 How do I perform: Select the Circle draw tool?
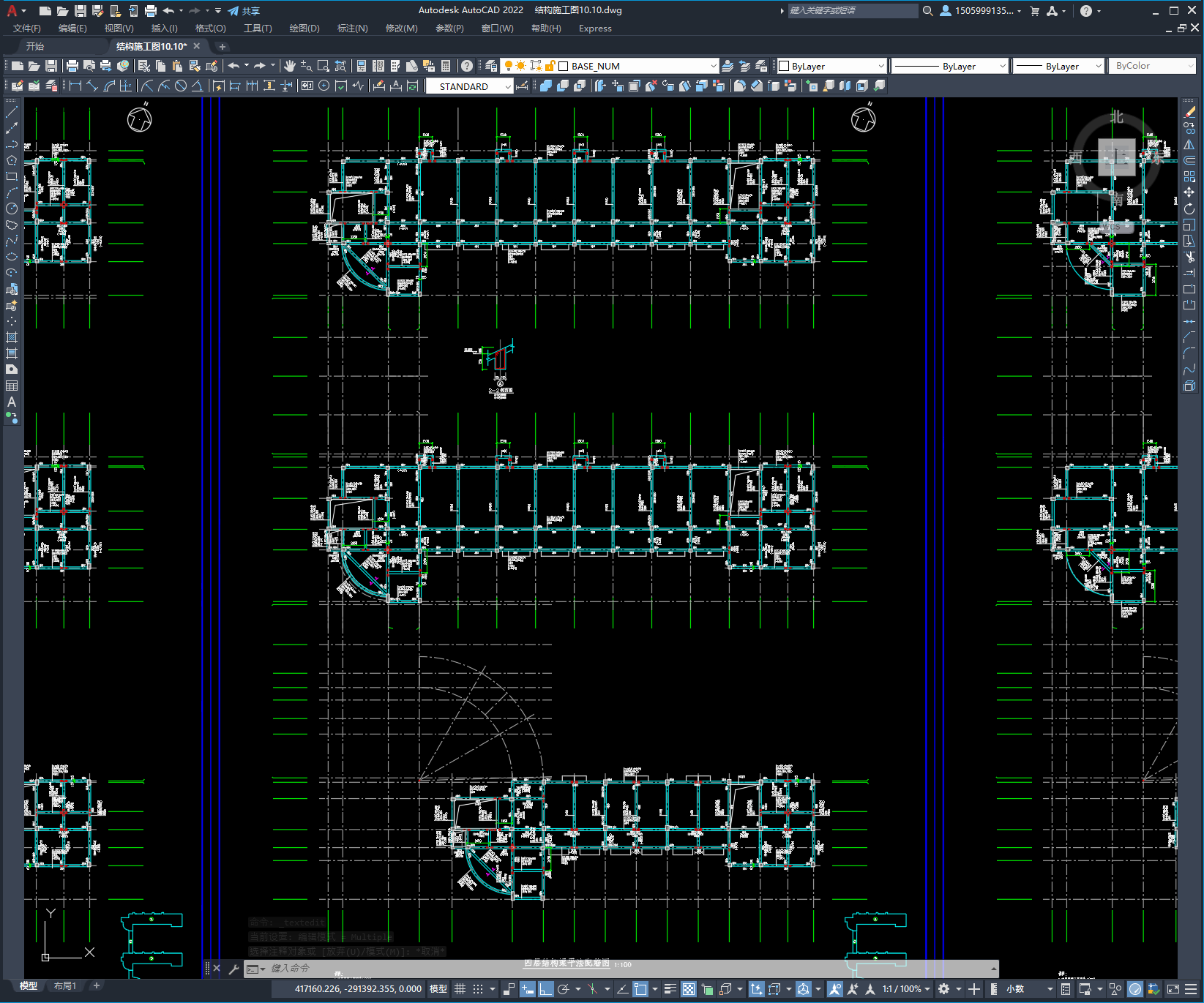click(x=12, y=209)
